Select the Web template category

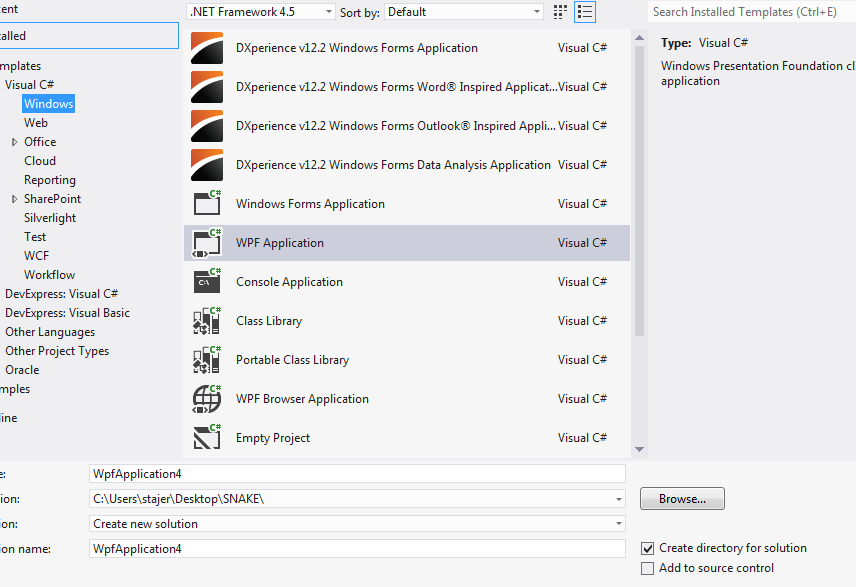tap(35, 122)
